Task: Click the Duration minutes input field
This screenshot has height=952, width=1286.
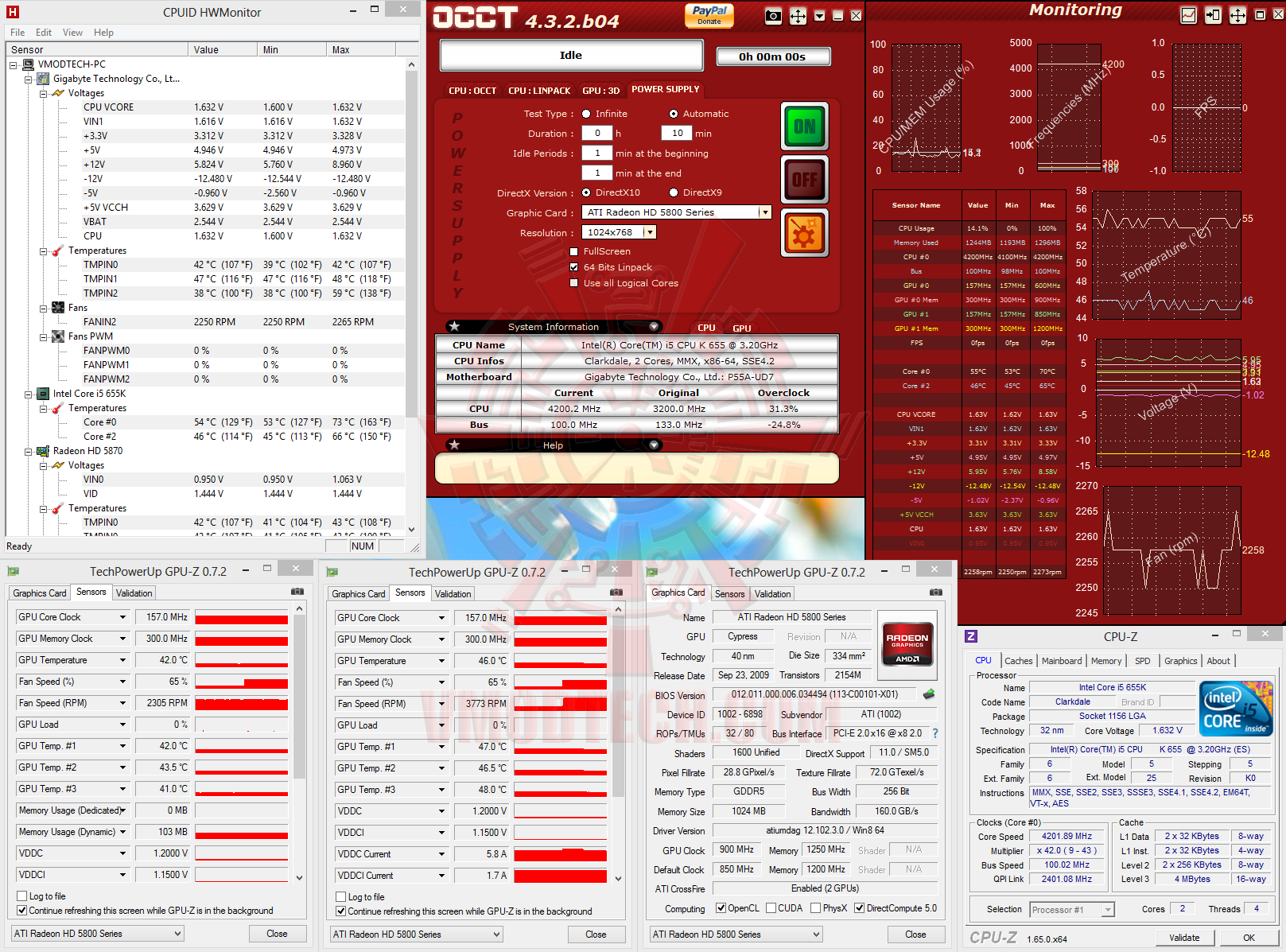Action: [677, 134]
